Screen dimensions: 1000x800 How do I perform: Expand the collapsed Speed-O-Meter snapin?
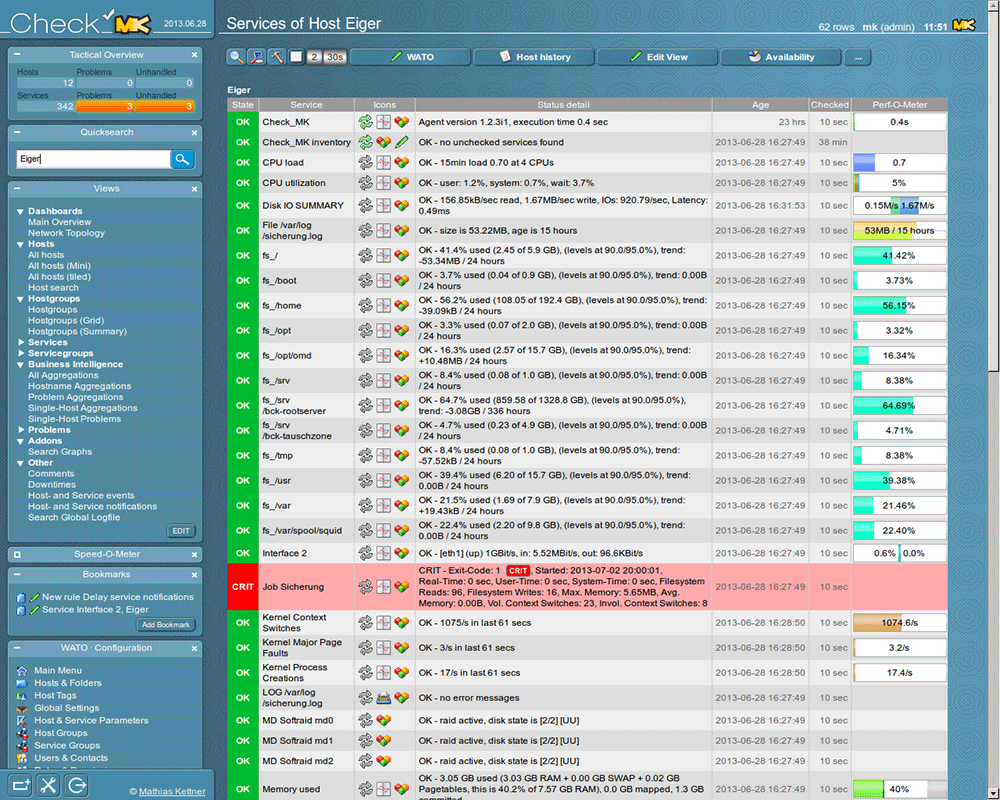(x=17, y=554)
